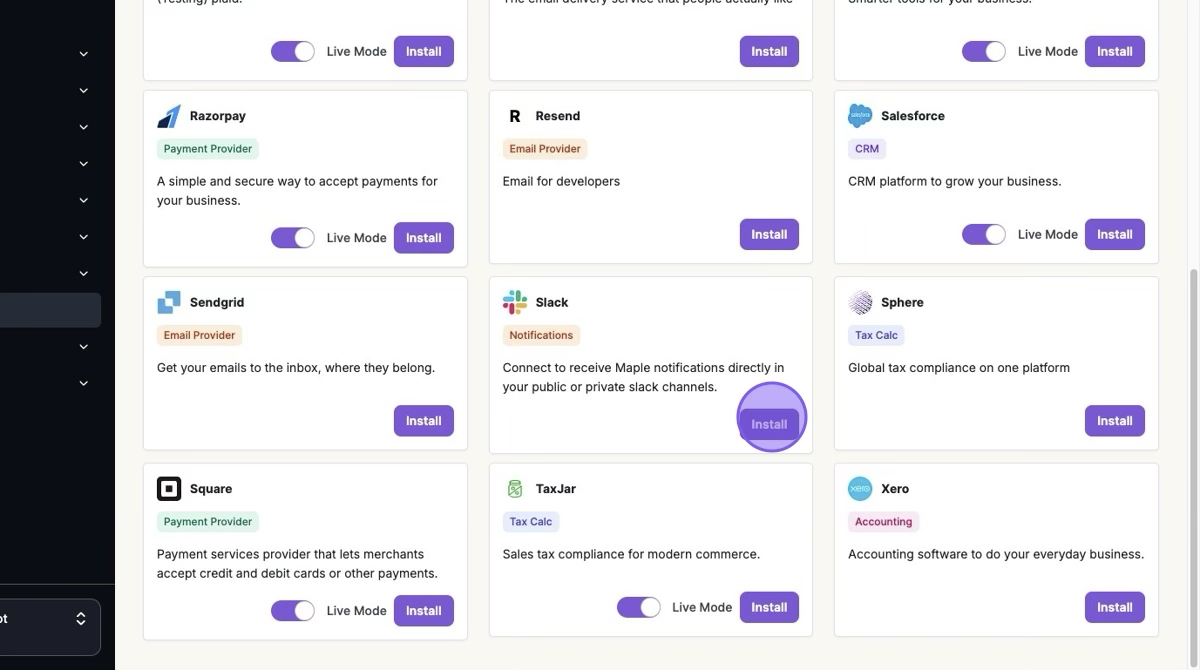Click the Square logo icon

(169, 489)
